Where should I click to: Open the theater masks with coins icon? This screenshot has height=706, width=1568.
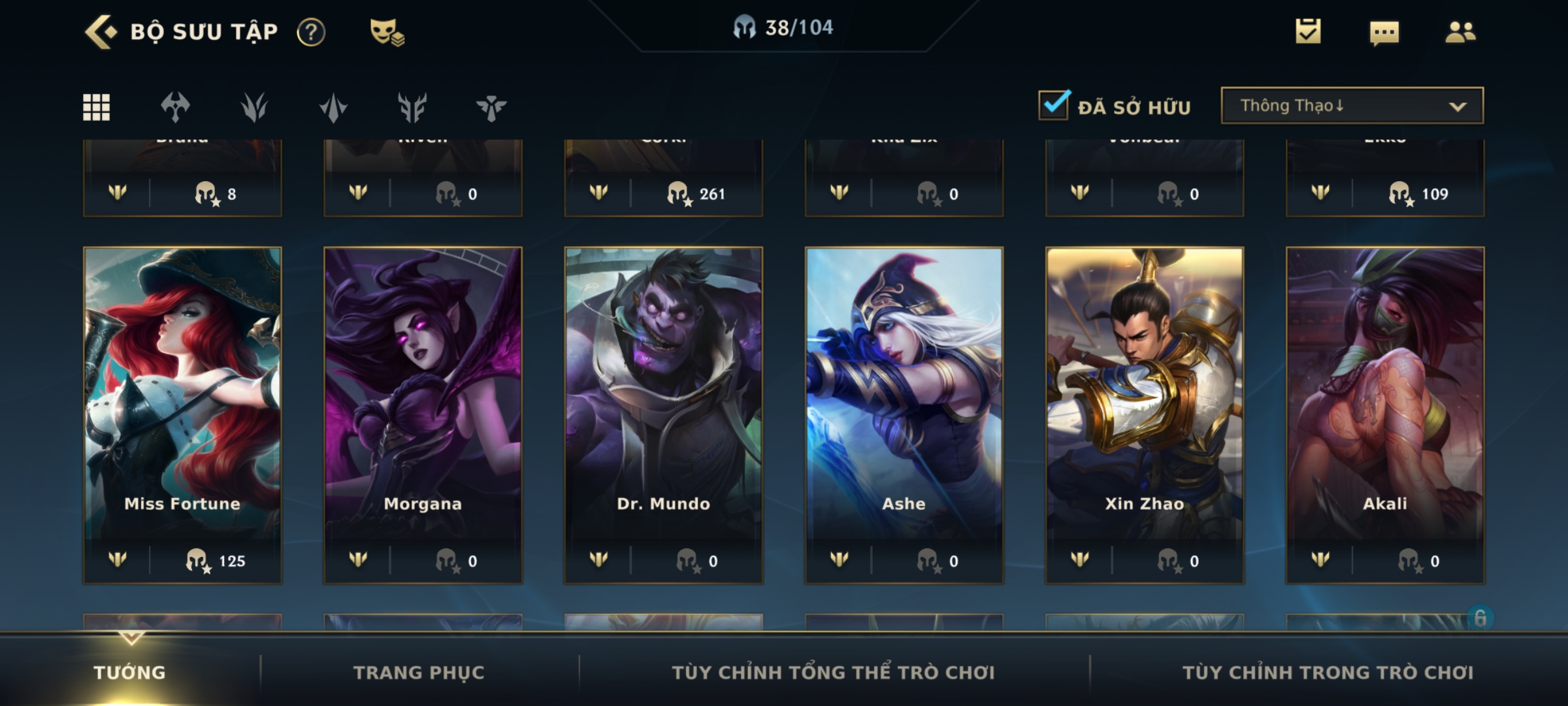tap(387, 32)
